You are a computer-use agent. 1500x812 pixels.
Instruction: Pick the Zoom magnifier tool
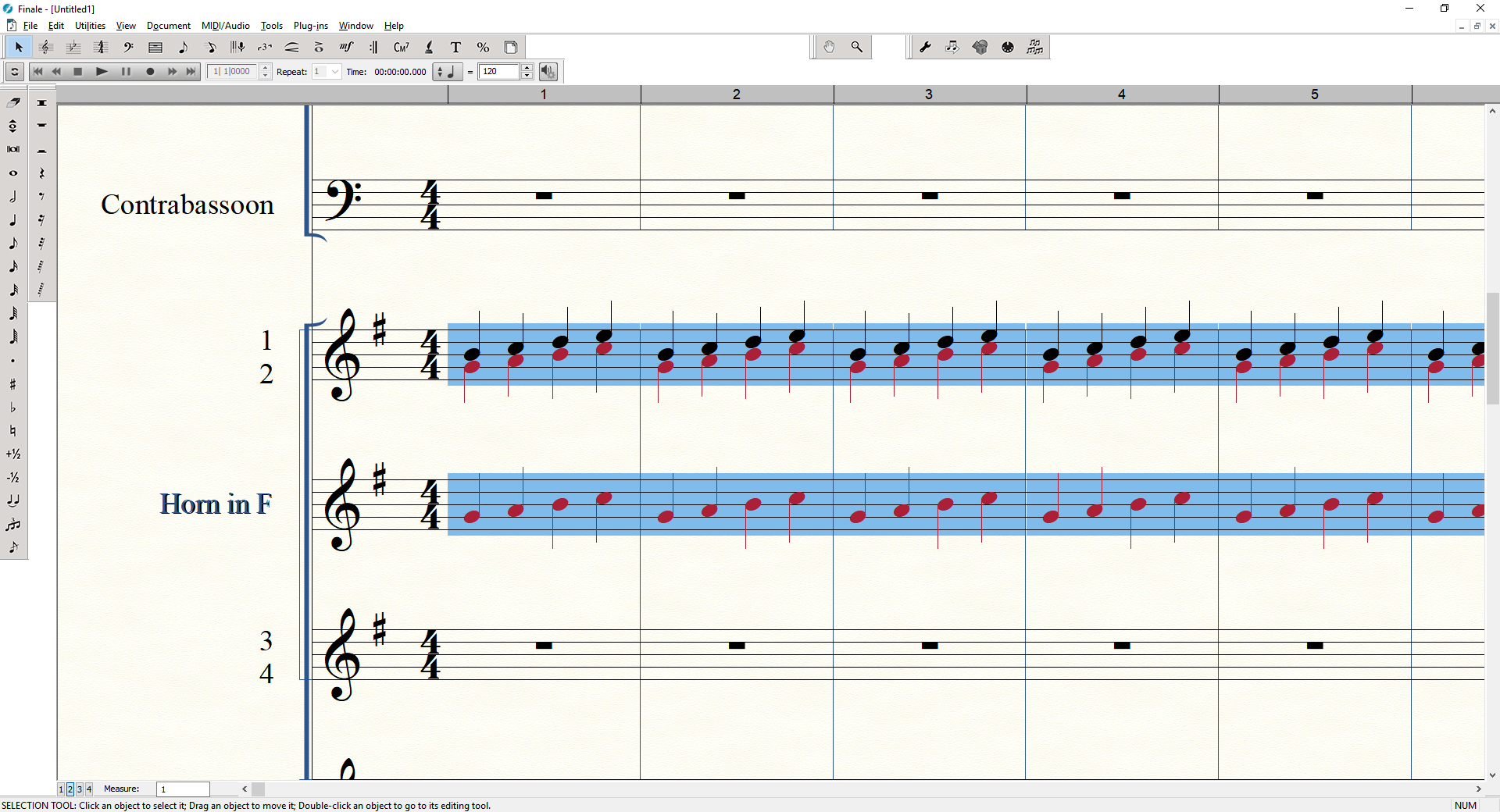[857, 48]
